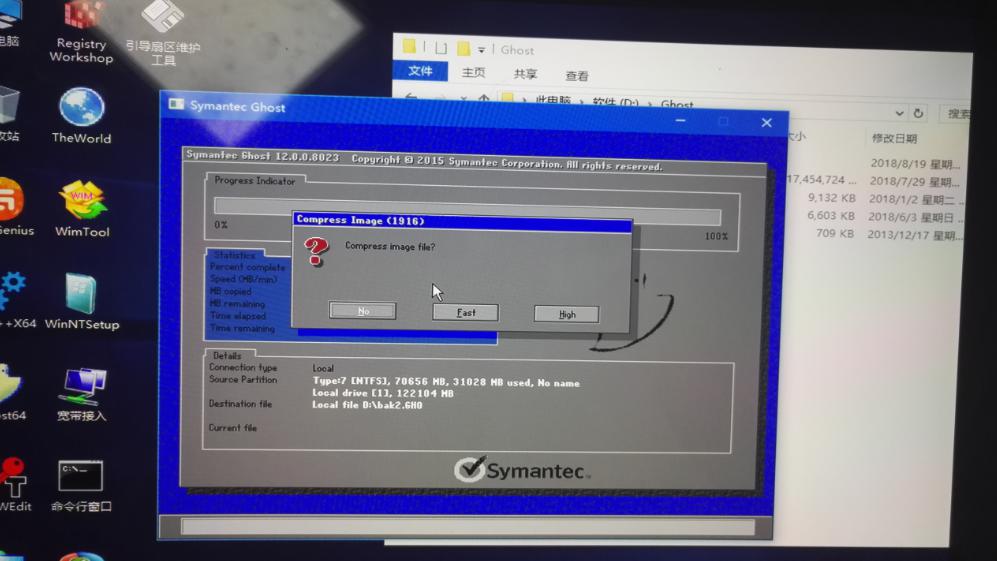The height and width of the screenshot is (561, 997).
Task: Open the 宽带接入 desktop icon
Action: pos(81,394)
